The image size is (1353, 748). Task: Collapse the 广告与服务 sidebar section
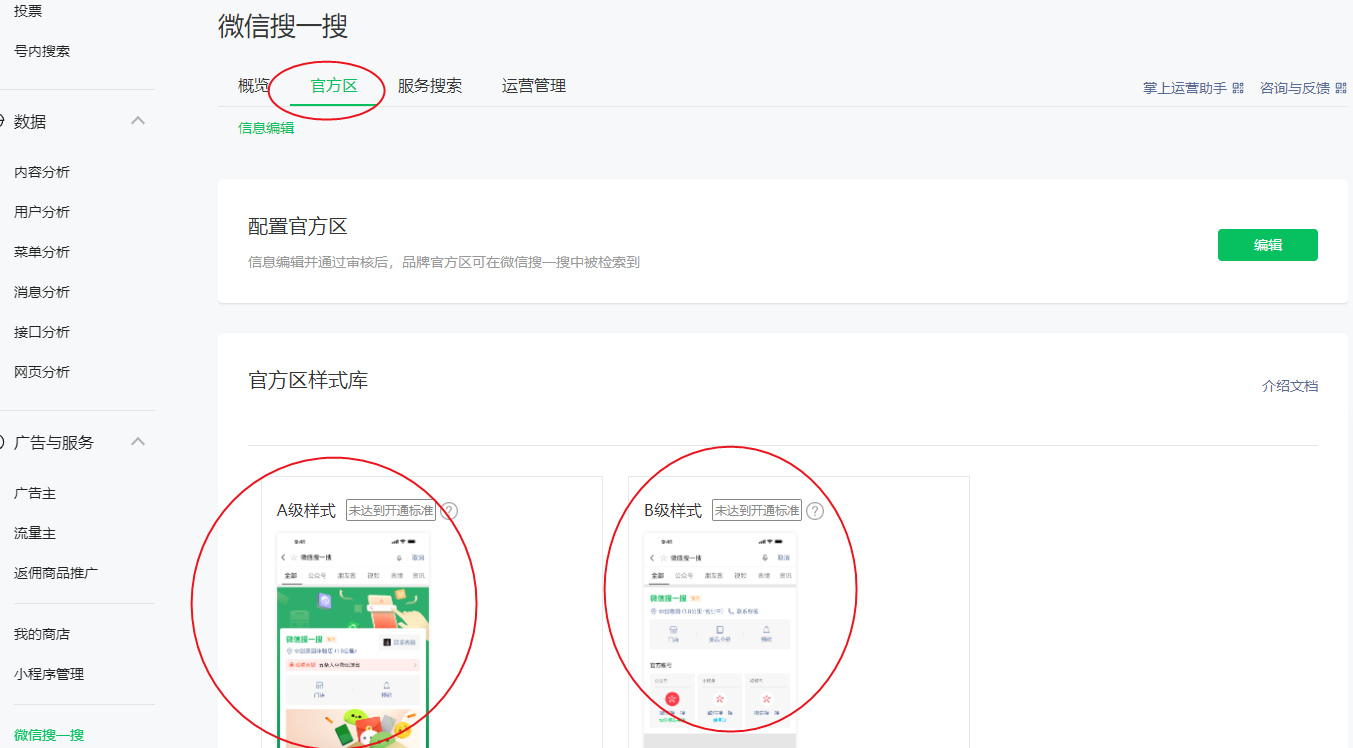click(x=138, y=442)
